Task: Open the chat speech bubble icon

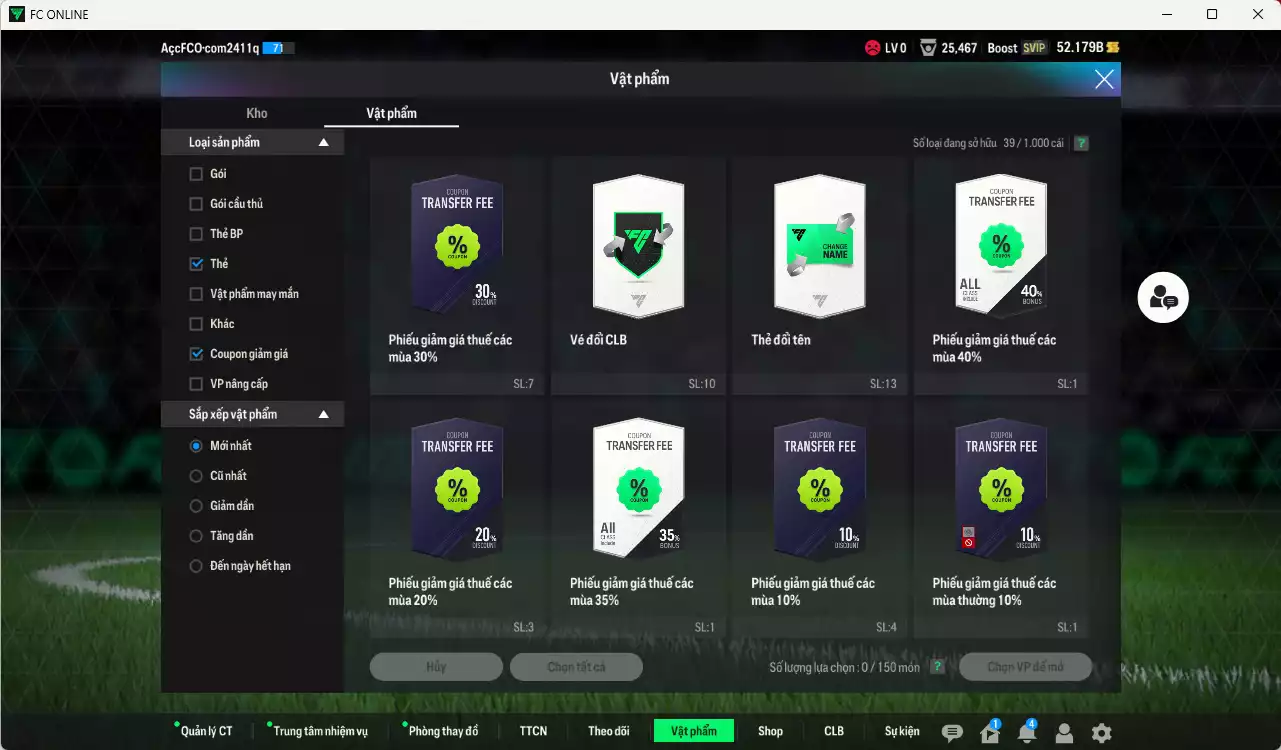Action: pos(952,733)
